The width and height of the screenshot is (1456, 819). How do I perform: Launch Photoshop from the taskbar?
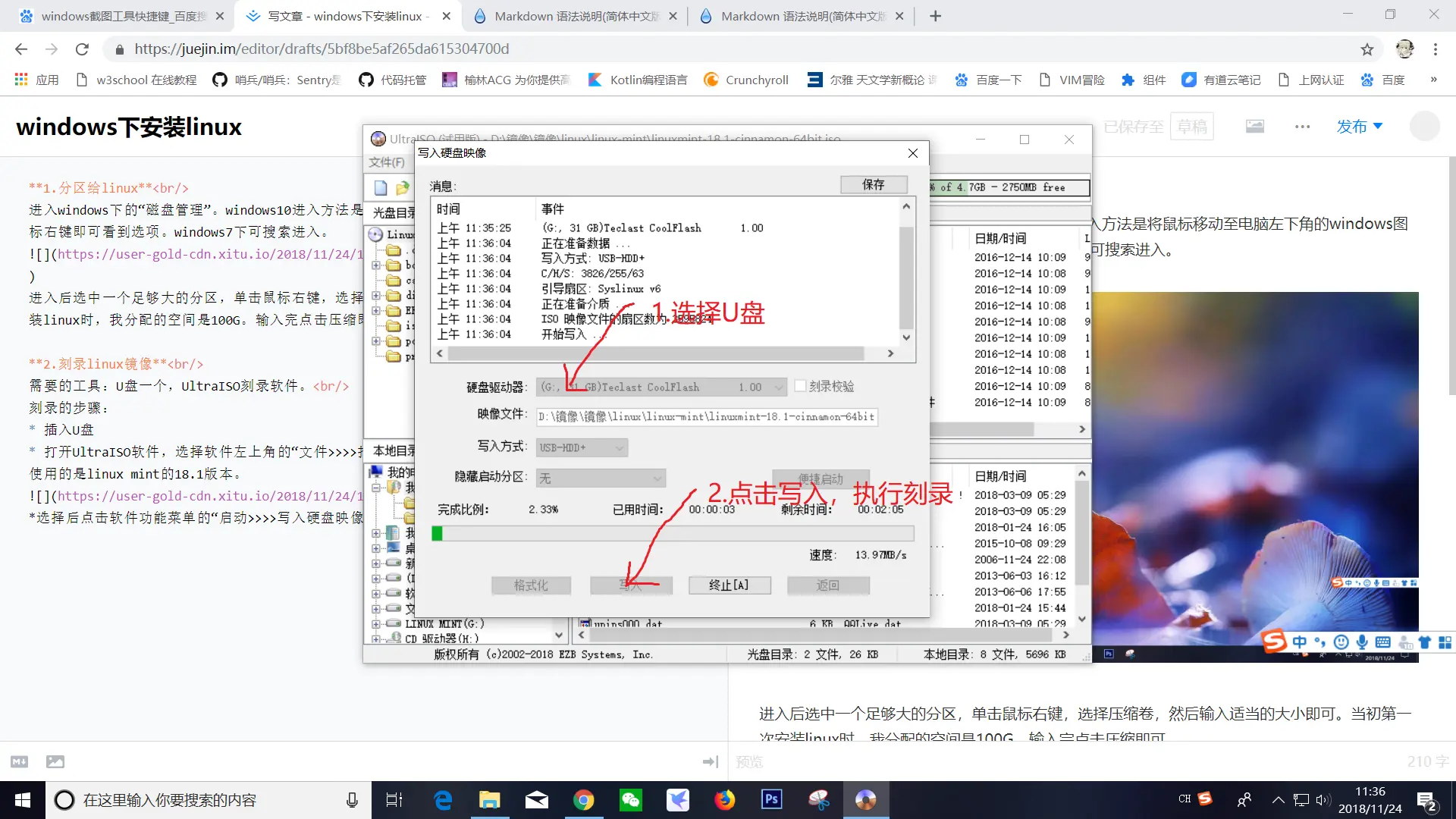pyautogui.click(x=771, y=800)
